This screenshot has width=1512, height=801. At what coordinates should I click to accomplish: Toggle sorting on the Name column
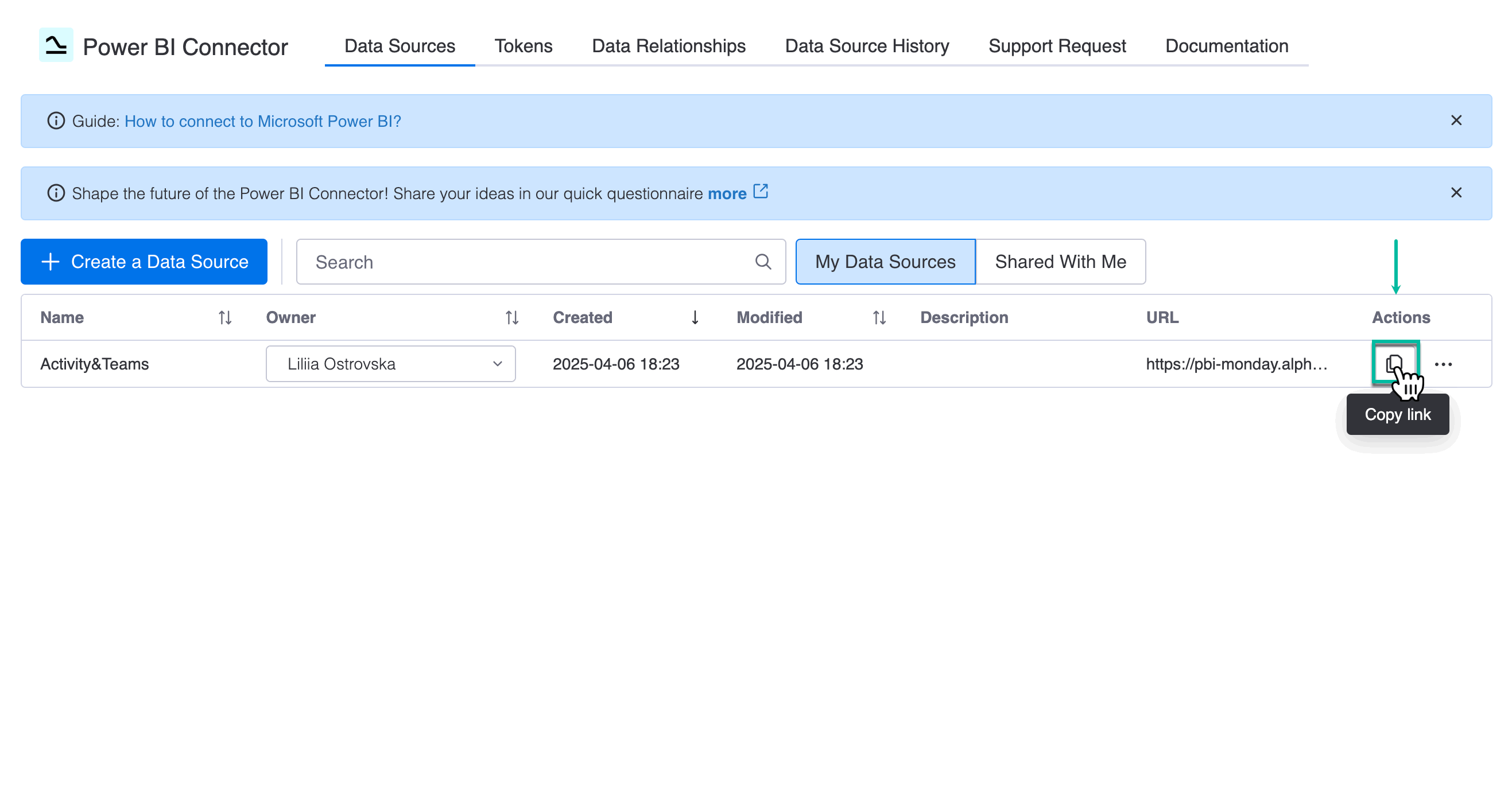[225, 317]
